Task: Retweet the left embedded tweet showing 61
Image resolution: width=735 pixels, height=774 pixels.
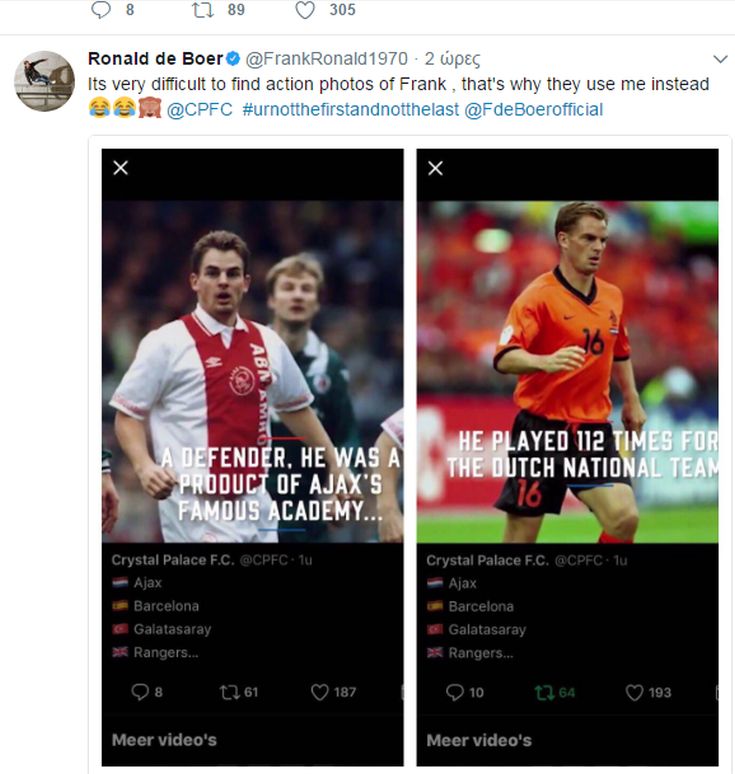Action: click(x=227, y=692)
